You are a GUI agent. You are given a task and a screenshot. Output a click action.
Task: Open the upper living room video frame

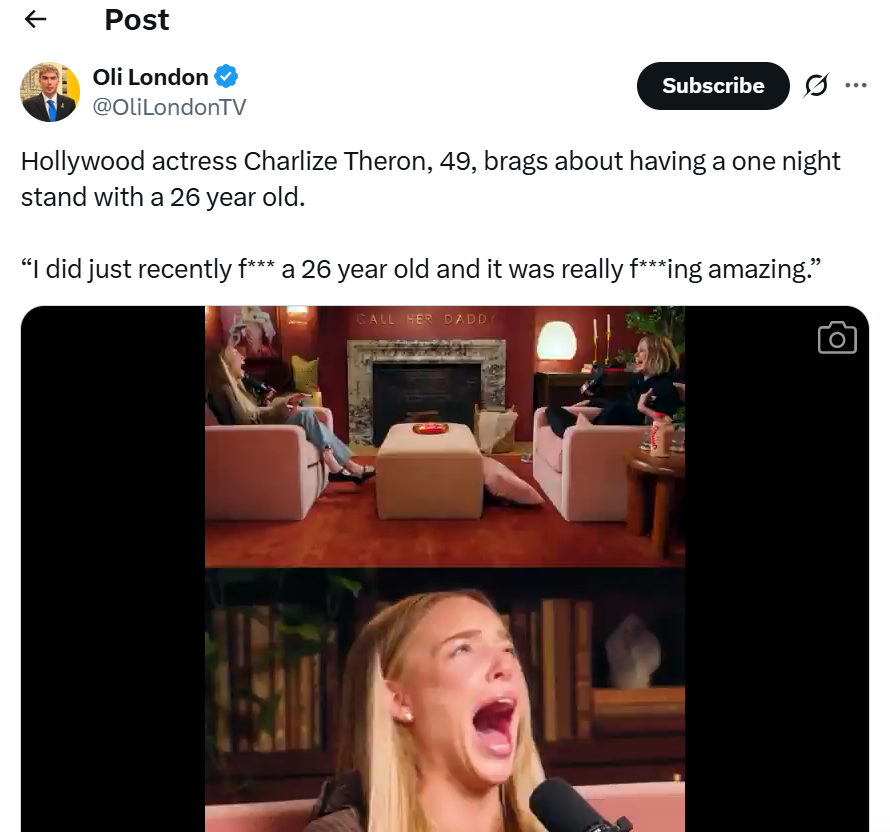point(444,436)
